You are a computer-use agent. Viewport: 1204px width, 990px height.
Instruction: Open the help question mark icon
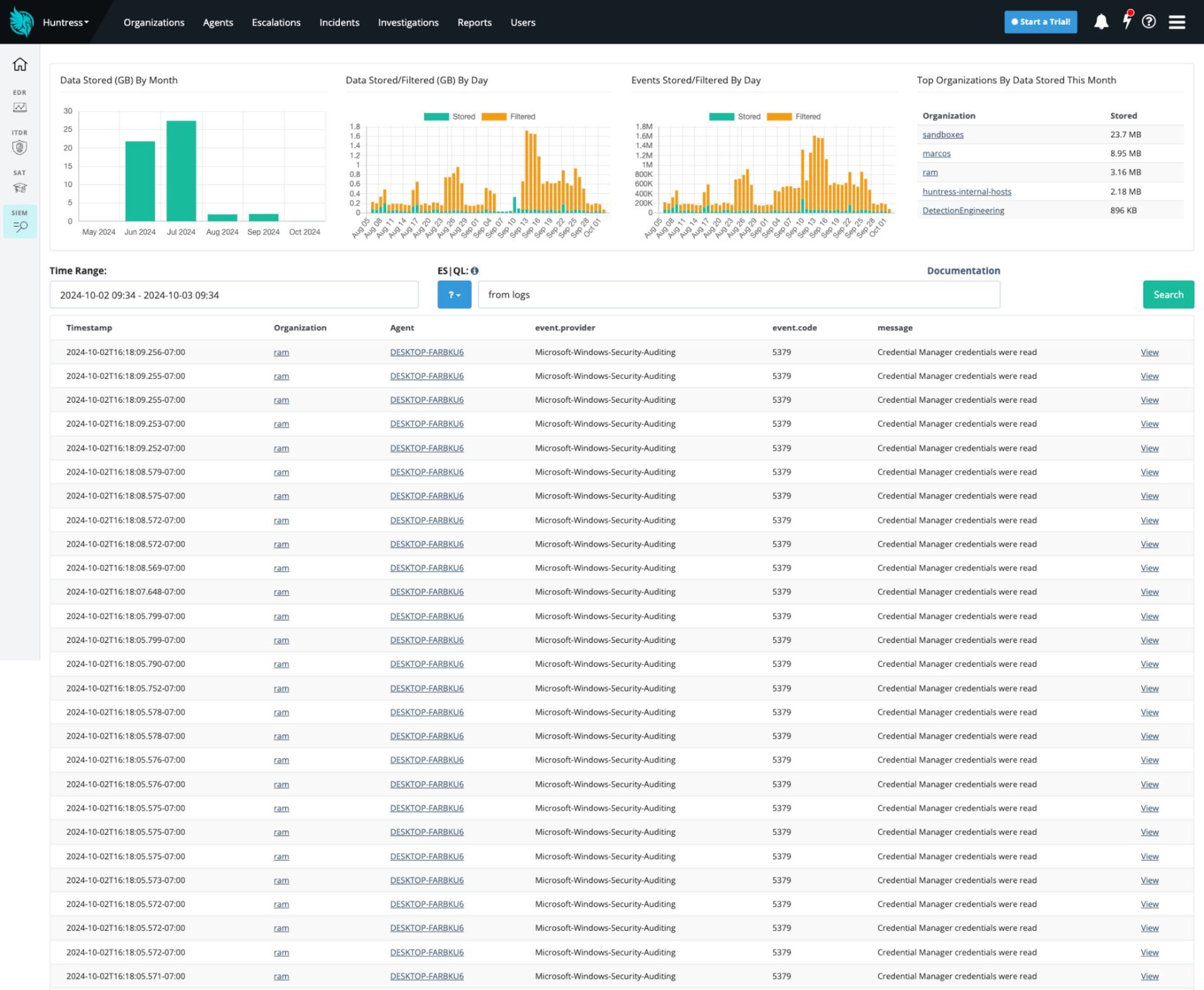(1149, 22)
